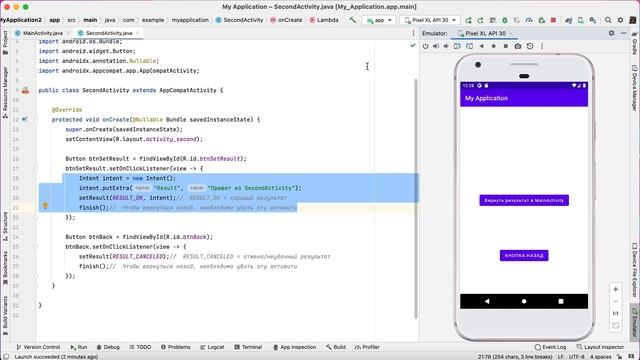Fold the btnSetResult lambda at line 17
This screenshot has height=360, width=640.
click(x=36, y=169)
